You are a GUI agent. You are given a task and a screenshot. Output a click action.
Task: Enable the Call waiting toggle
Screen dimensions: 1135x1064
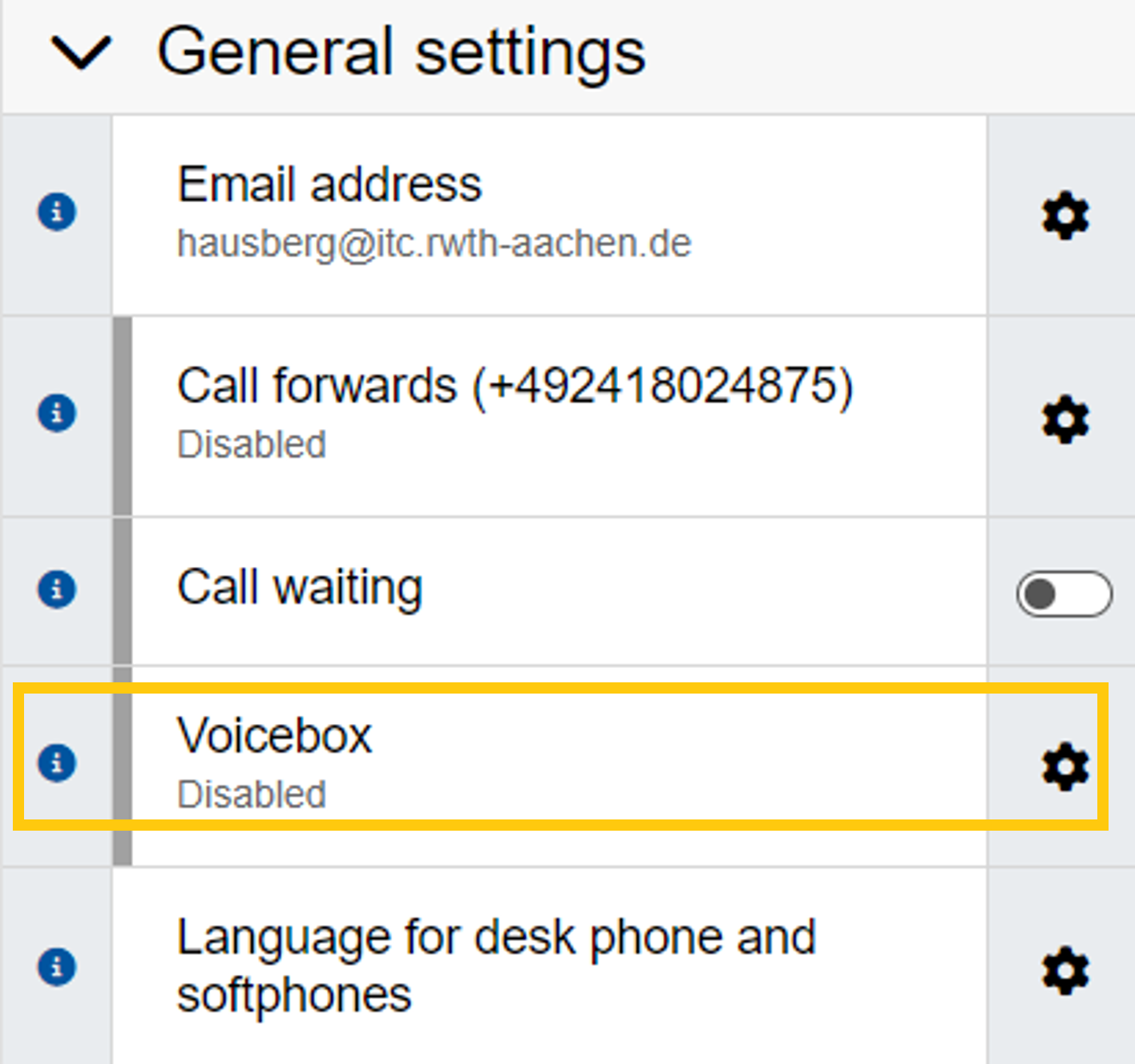(1064, 594)
